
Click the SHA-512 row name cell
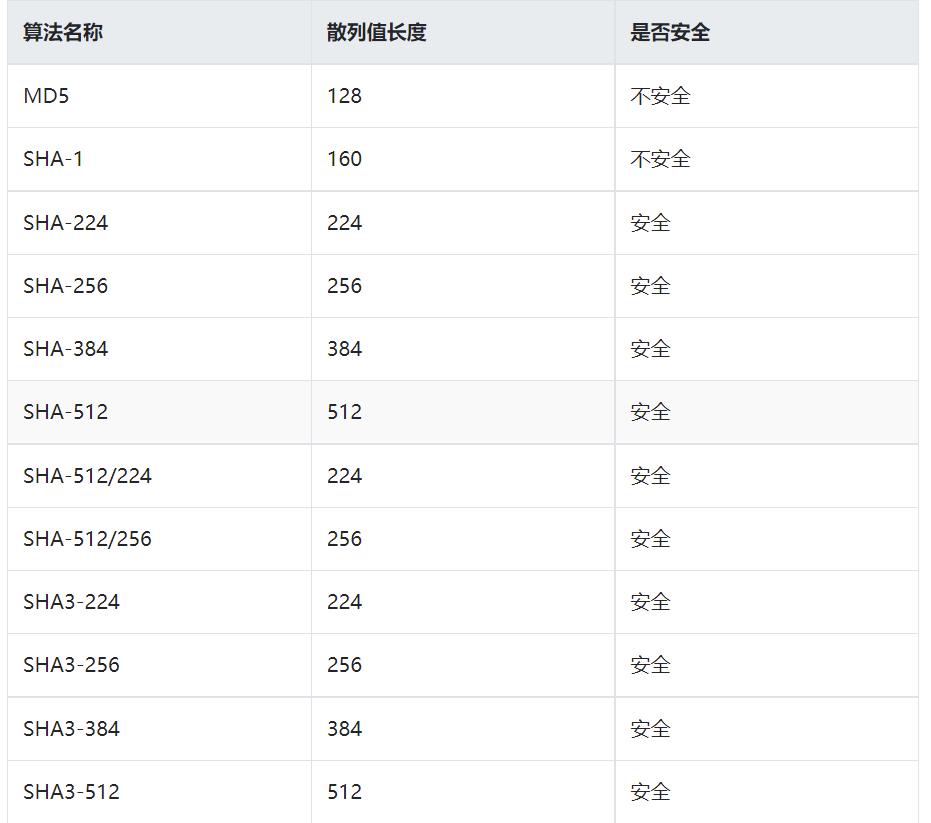click(66, 412)
